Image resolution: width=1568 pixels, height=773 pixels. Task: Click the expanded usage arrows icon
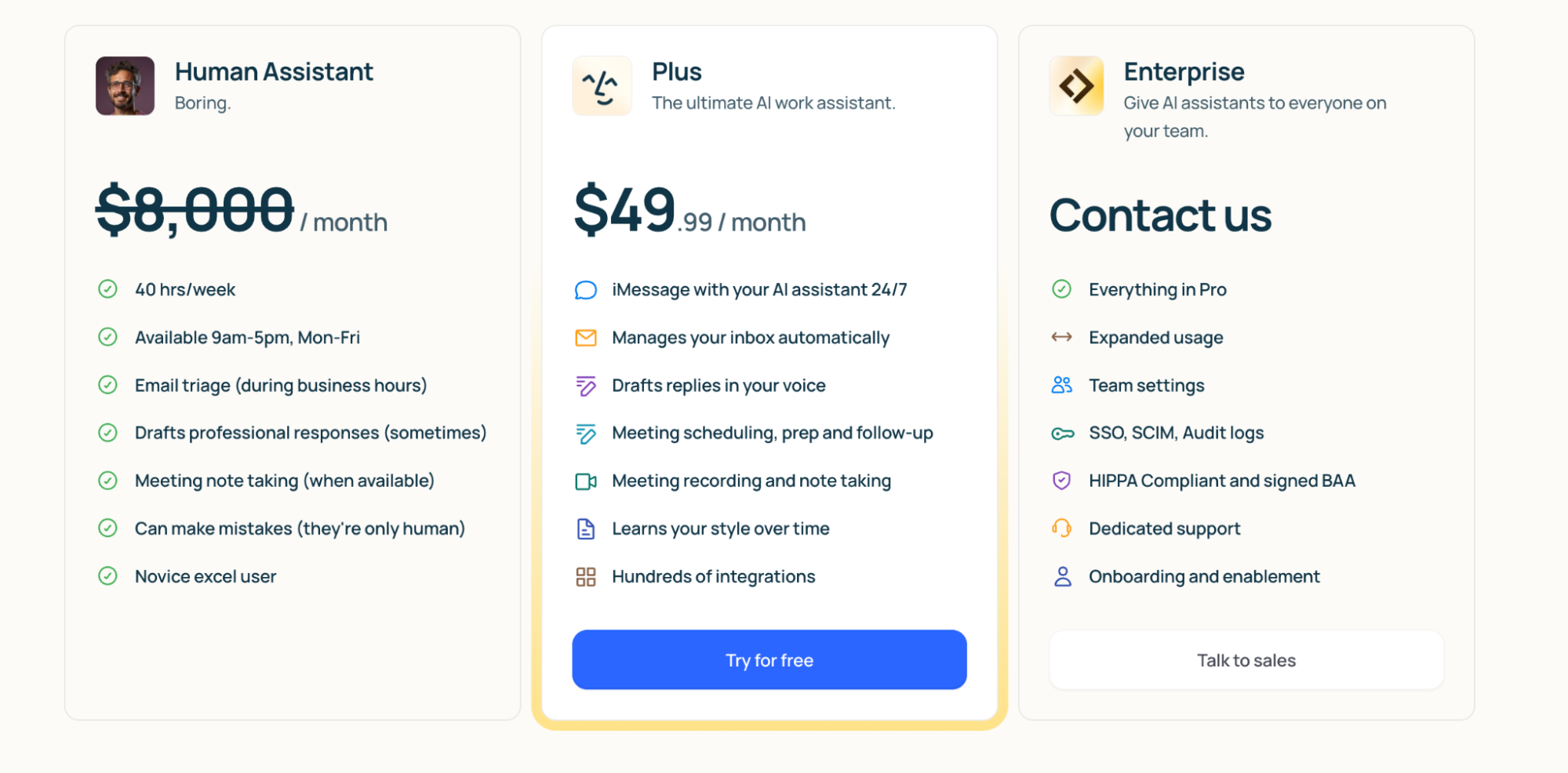(1062, 337)
